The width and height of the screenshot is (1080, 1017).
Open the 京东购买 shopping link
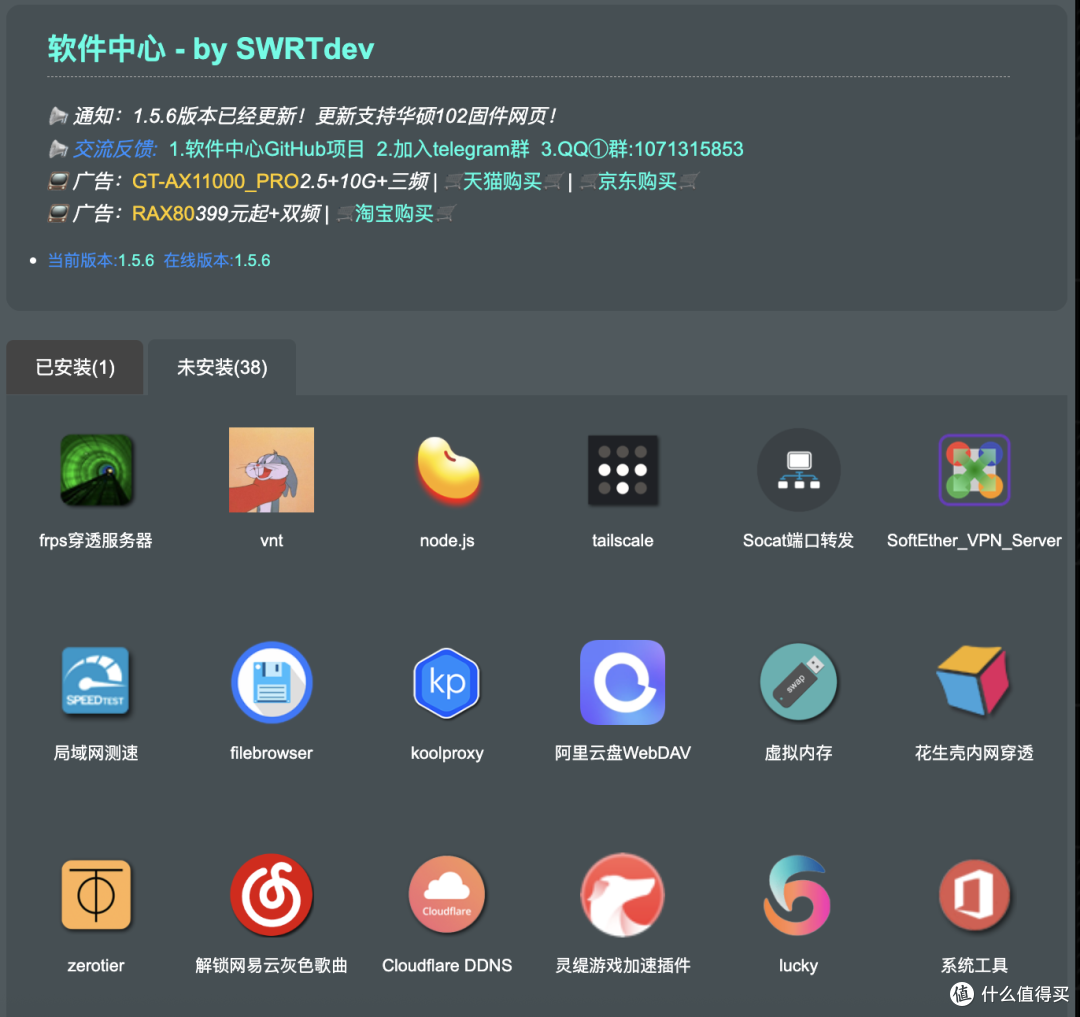[x=638, y=181]
